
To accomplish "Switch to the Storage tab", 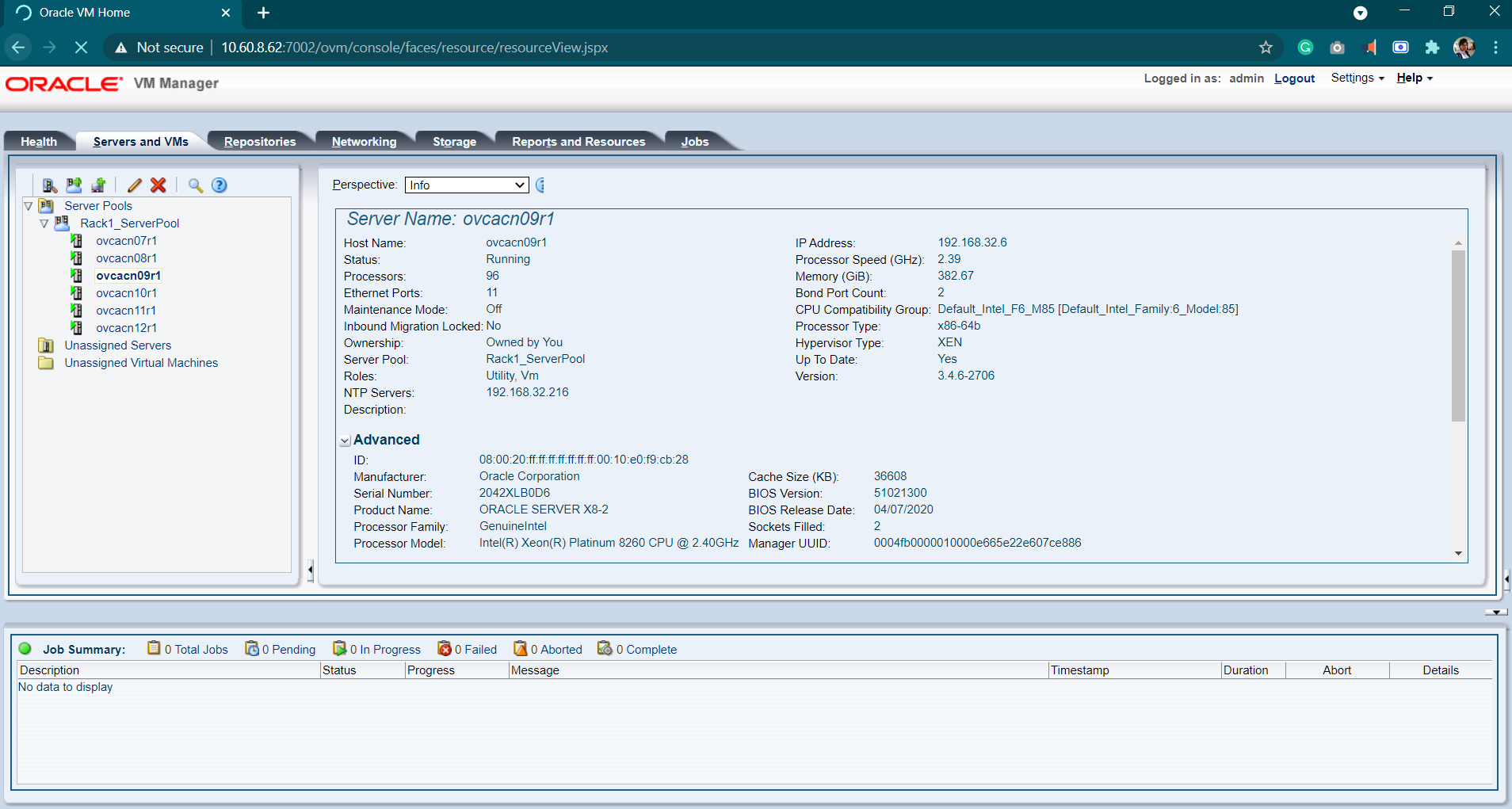I will [454, 141].
